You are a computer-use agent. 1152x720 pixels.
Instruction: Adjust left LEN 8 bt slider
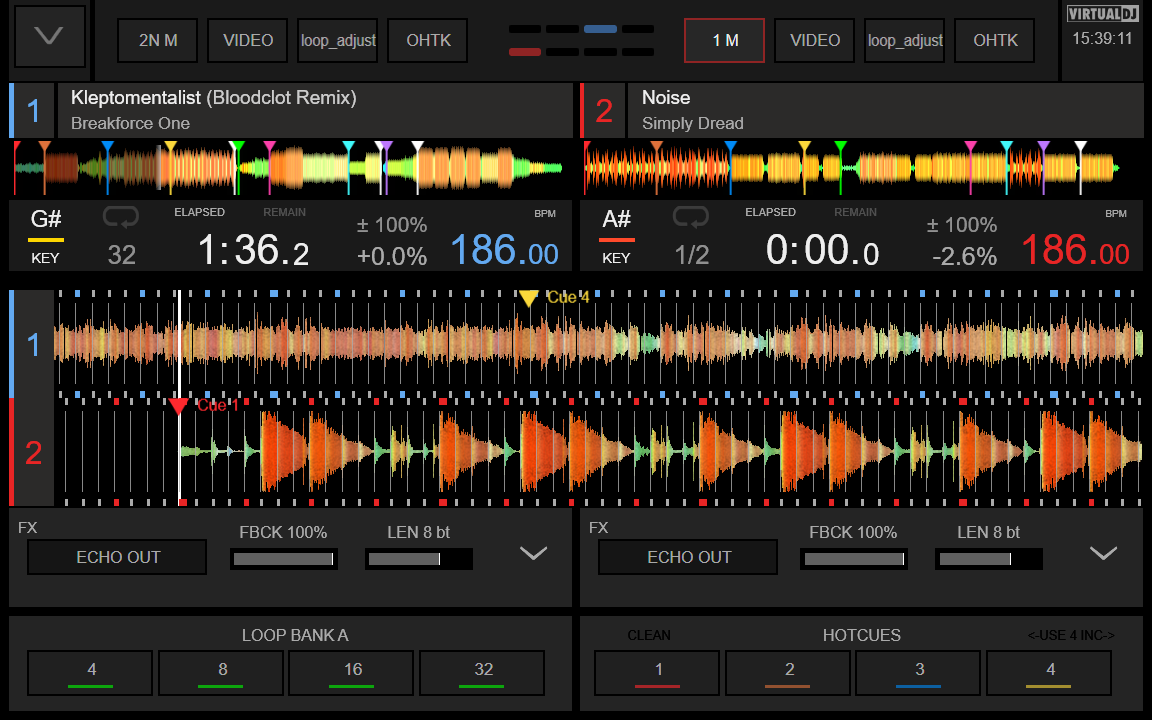coord(419,559)
